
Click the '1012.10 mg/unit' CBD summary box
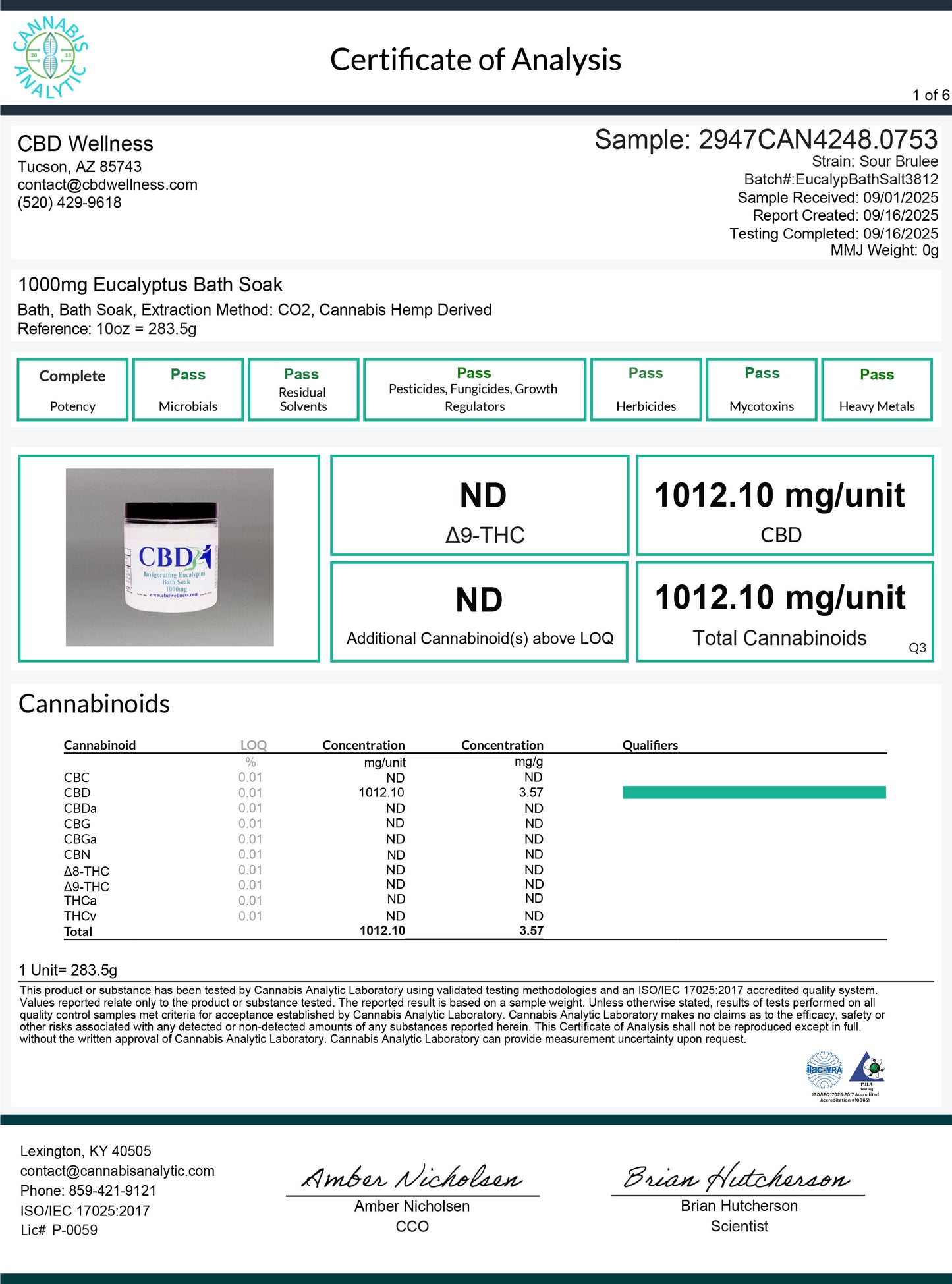(x=785, y=505)
